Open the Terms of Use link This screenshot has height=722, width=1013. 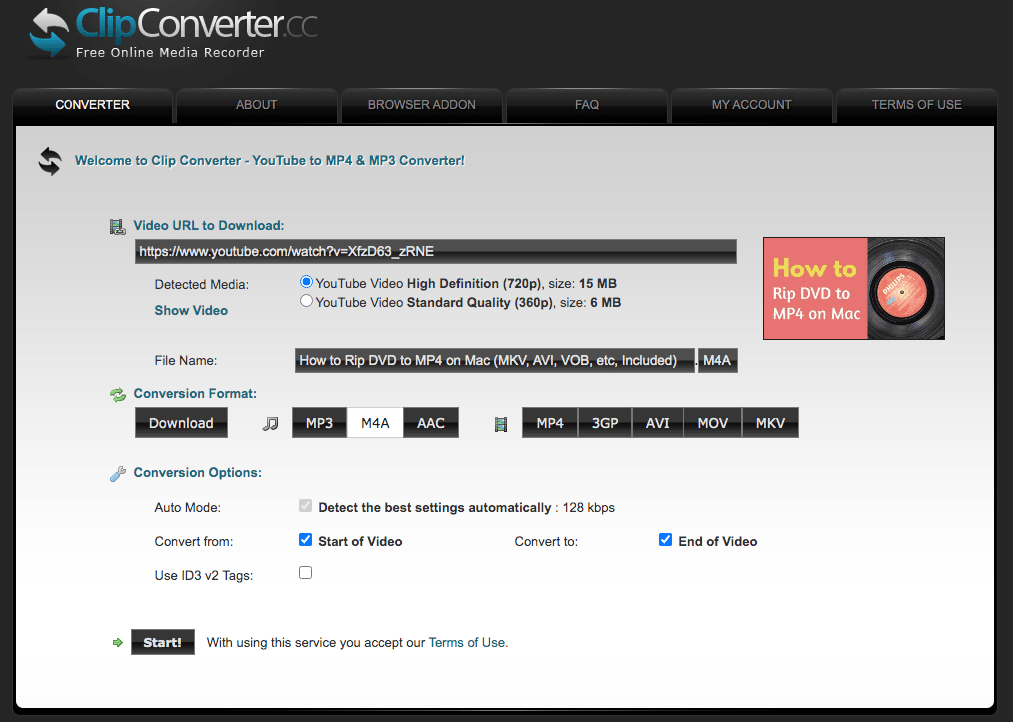click(466, 642)
